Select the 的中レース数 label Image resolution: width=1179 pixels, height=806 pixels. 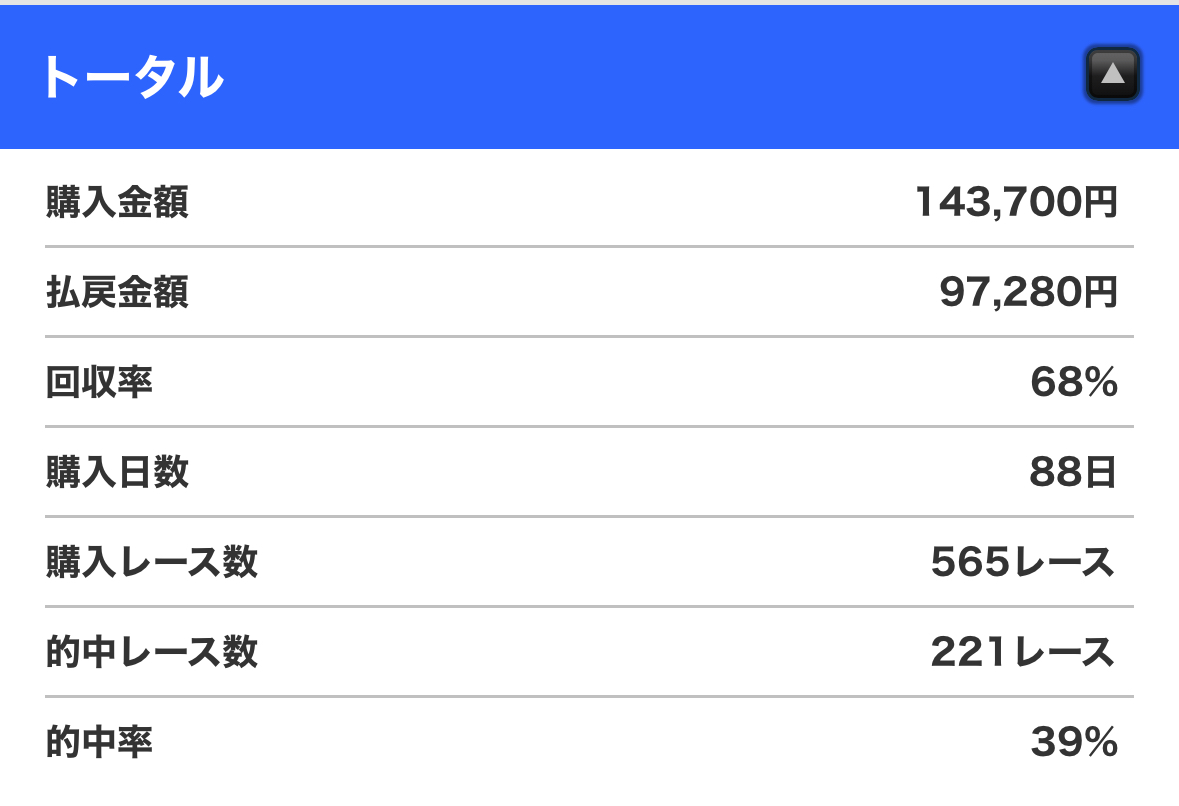[x=152, y=653]
